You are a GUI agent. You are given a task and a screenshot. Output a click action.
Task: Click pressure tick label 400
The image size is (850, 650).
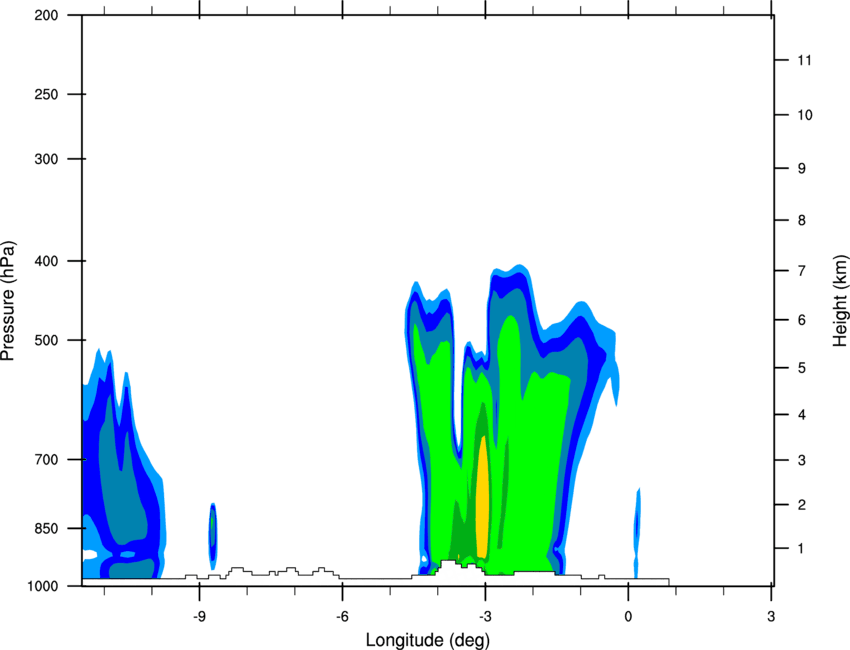pyautogui.click(x=46, y=261)
